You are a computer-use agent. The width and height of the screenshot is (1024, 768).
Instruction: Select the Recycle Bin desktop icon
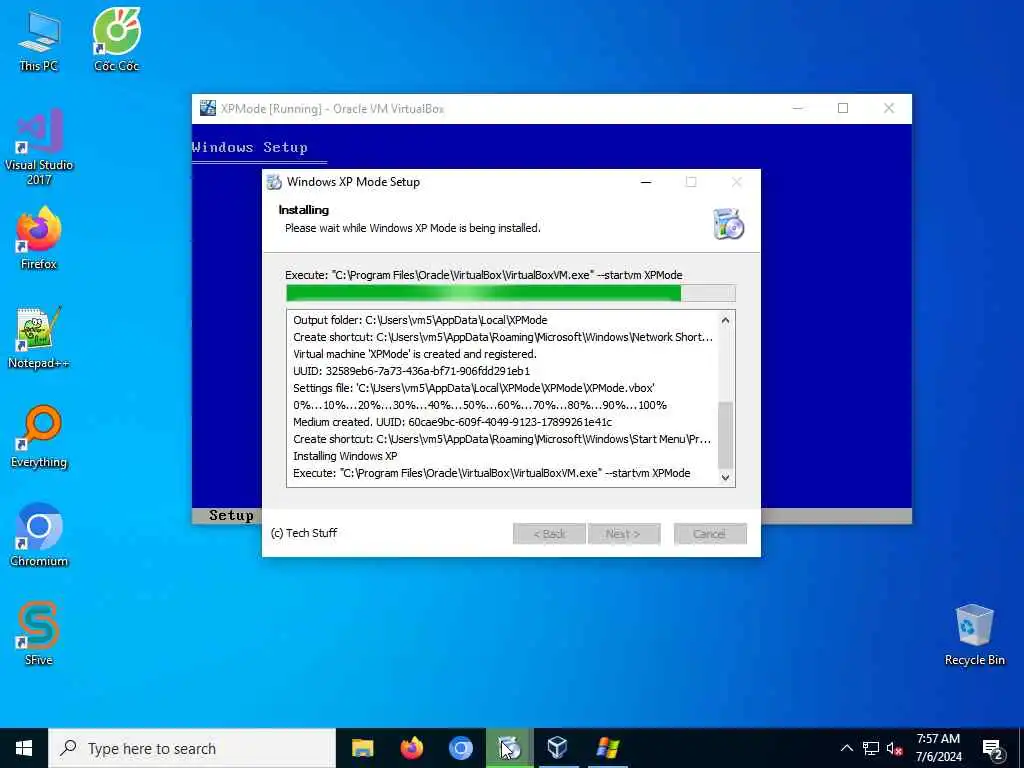974,635
